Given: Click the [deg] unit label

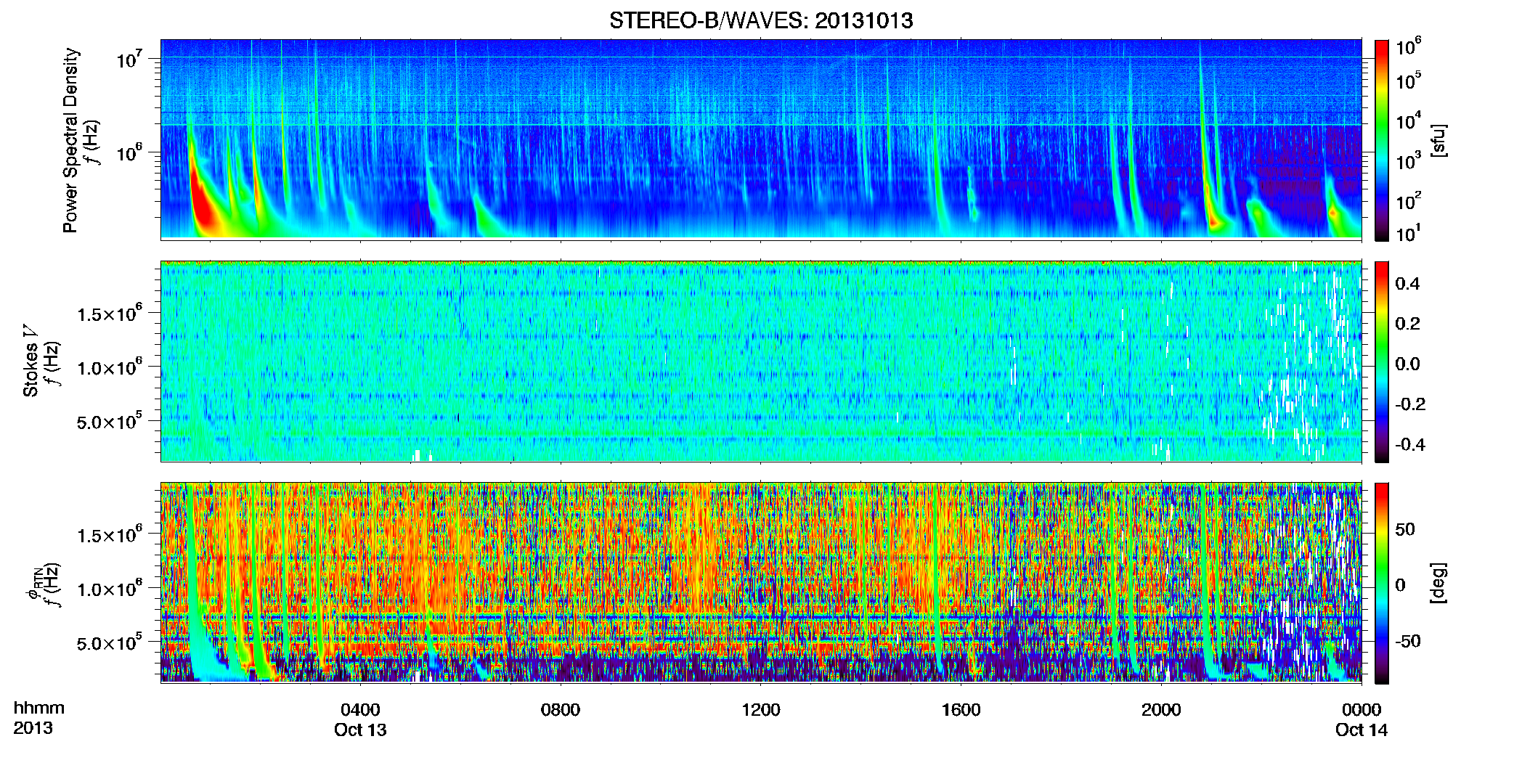Looking at the screenshot, I should pos(1438,583).
